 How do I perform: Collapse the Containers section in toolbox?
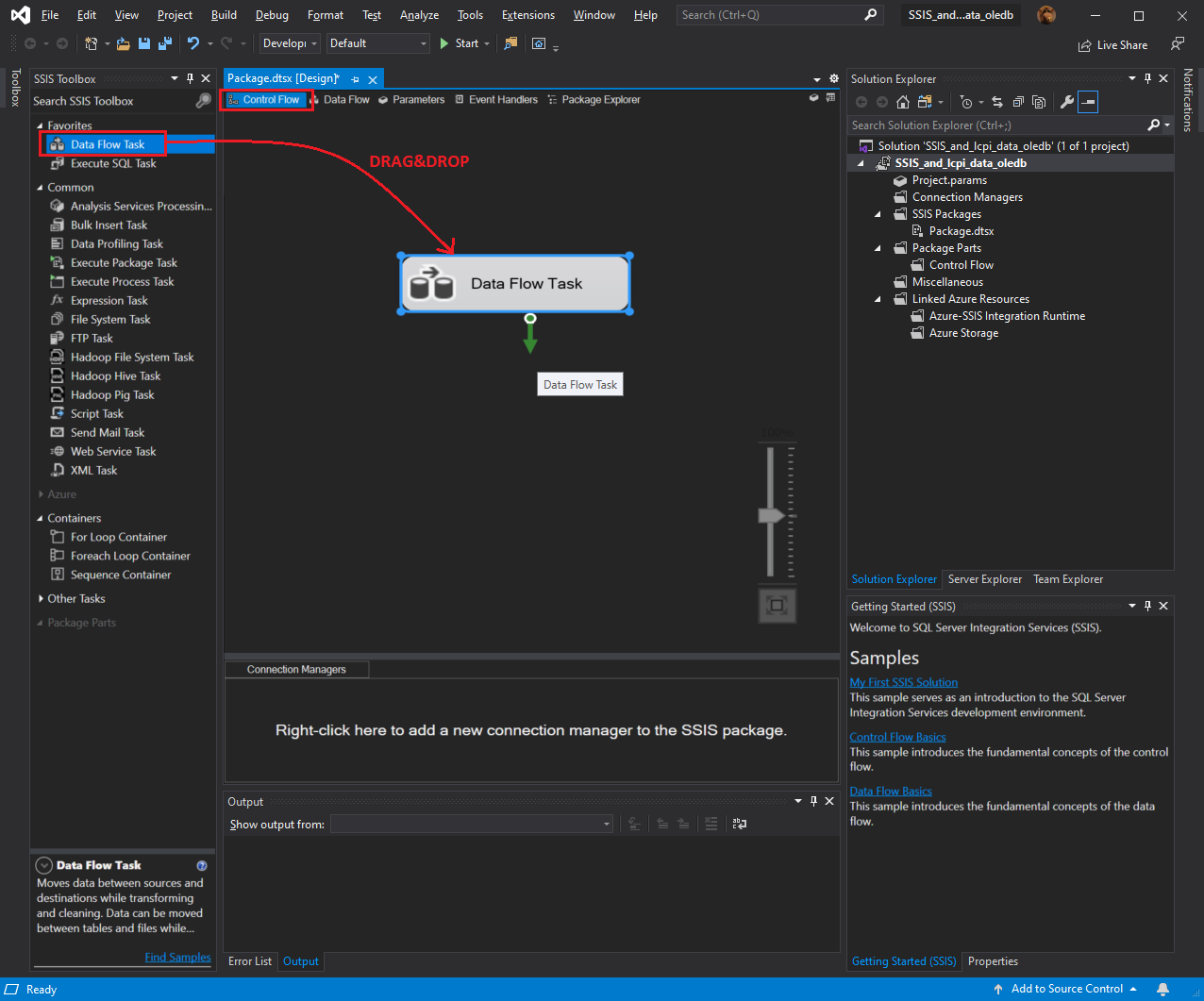tap(40, 518)
